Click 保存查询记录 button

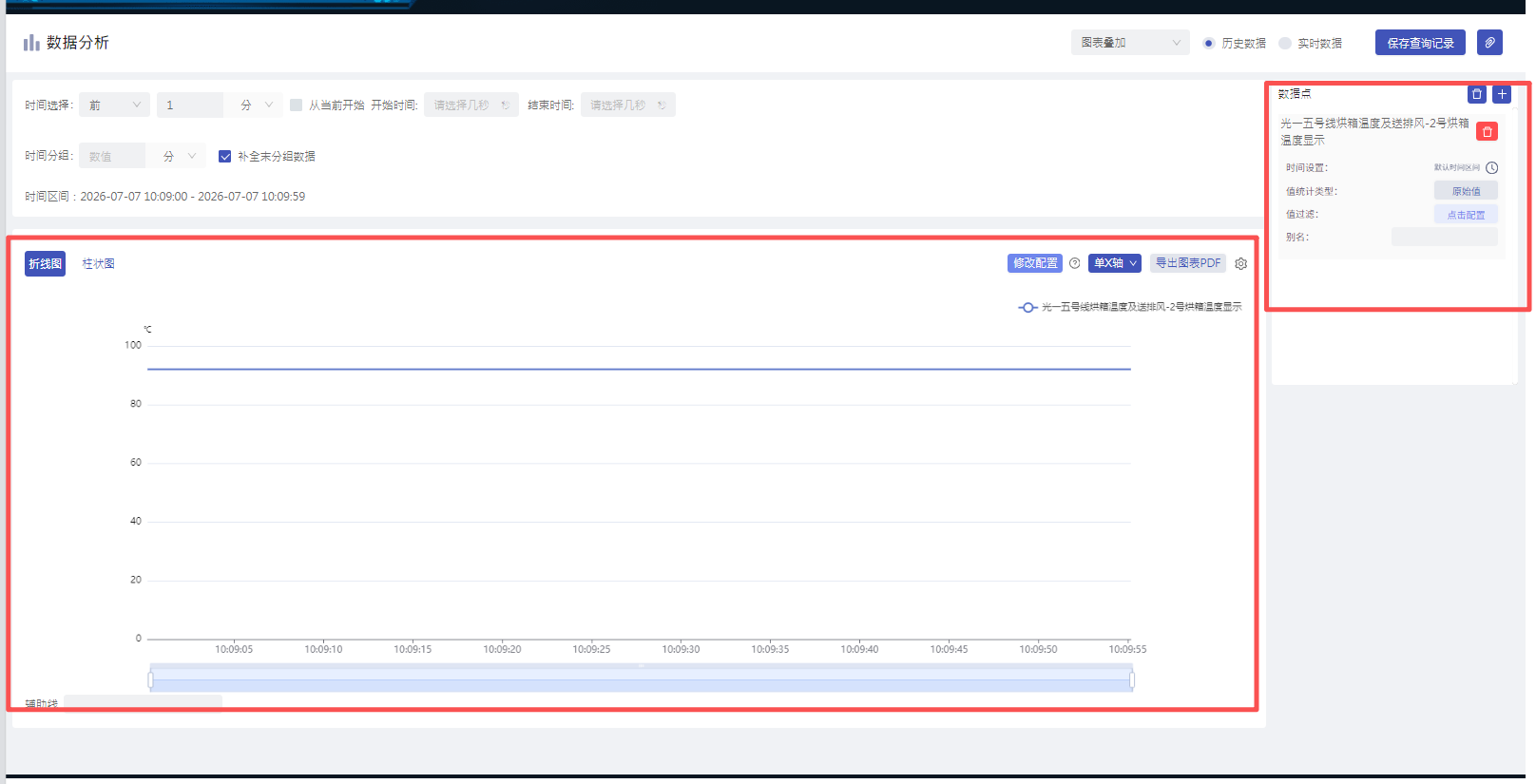1420,43
